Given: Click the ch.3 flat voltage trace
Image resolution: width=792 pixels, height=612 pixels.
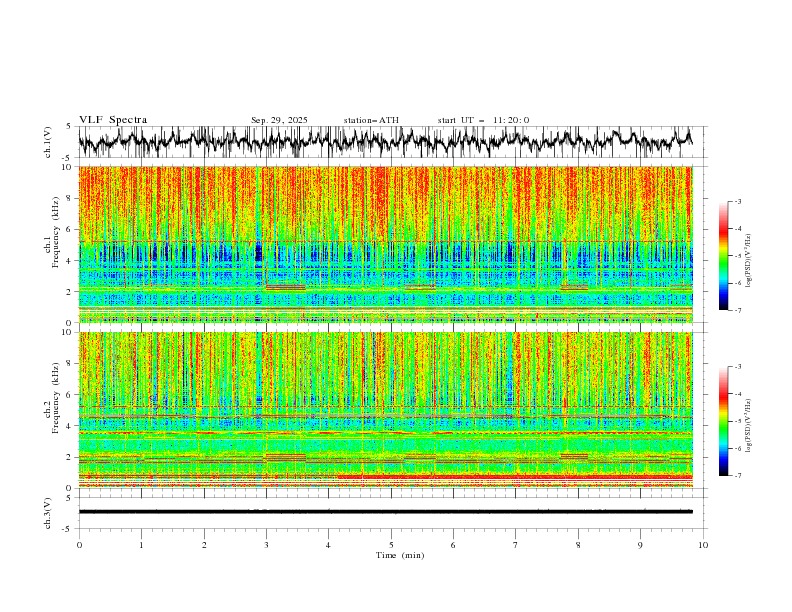Looking at the screenshot, I should pyautogui.click(x=385, y=512).
